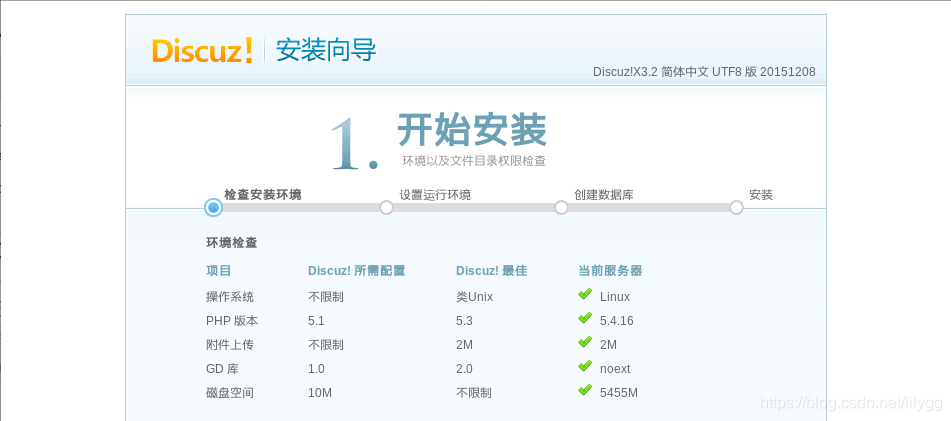Click the GD 库 row label
The height and width of the screenshot is (421, 951).
pyautogui.click(x=222, y=369)
